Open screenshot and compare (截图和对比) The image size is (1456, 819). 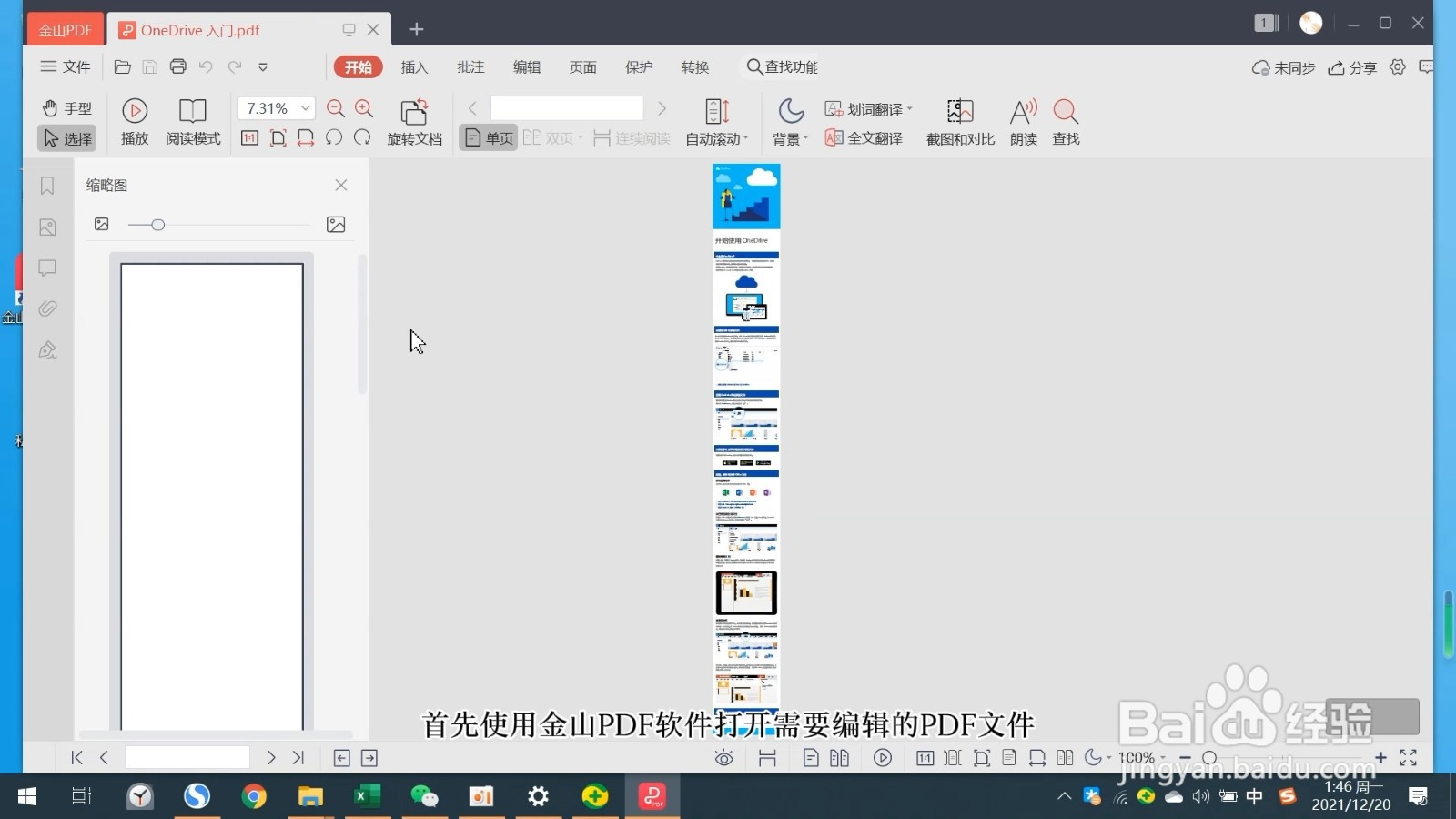(960, 122)
